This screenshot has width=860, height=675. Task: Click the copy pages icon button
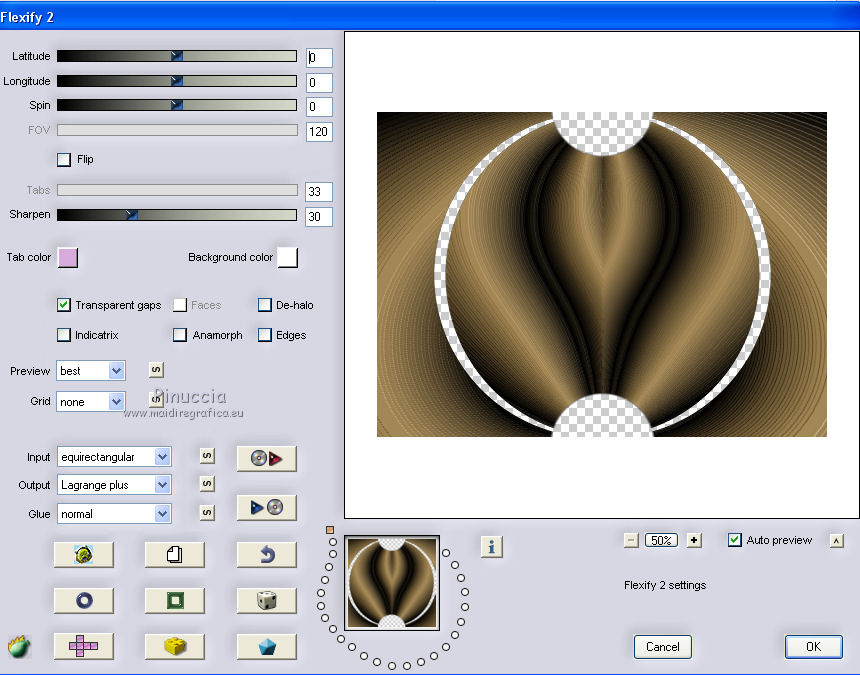[x=174, y=554]
